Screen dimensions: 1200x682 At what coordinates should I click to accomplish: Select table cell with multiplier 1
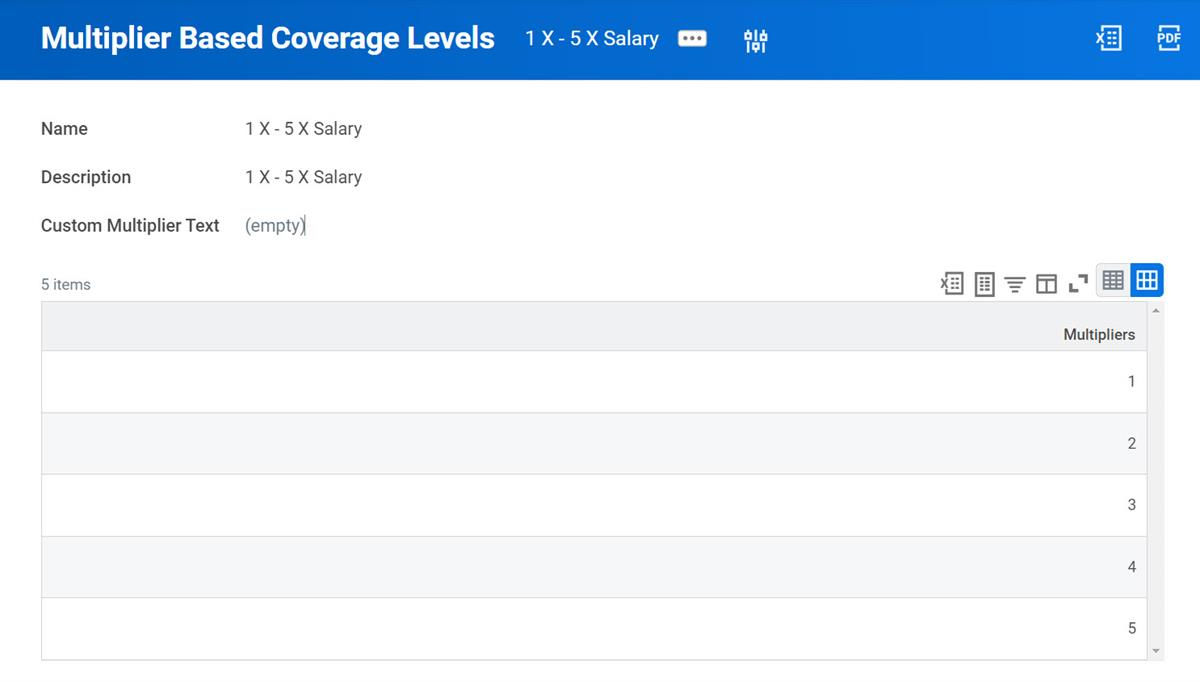(x=594, y=381)
